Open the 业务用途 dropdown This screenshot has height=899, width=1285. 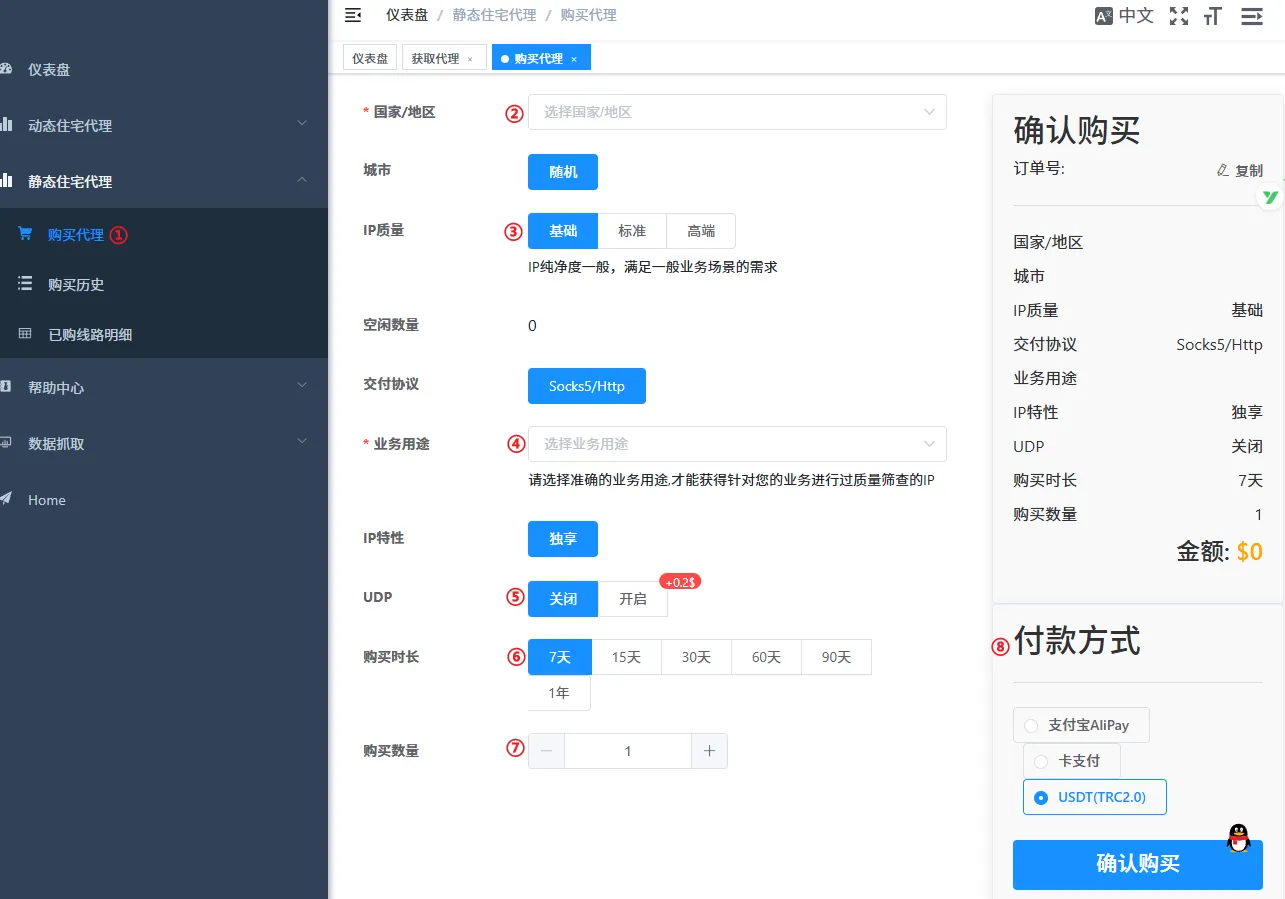(x=737, y=443)
